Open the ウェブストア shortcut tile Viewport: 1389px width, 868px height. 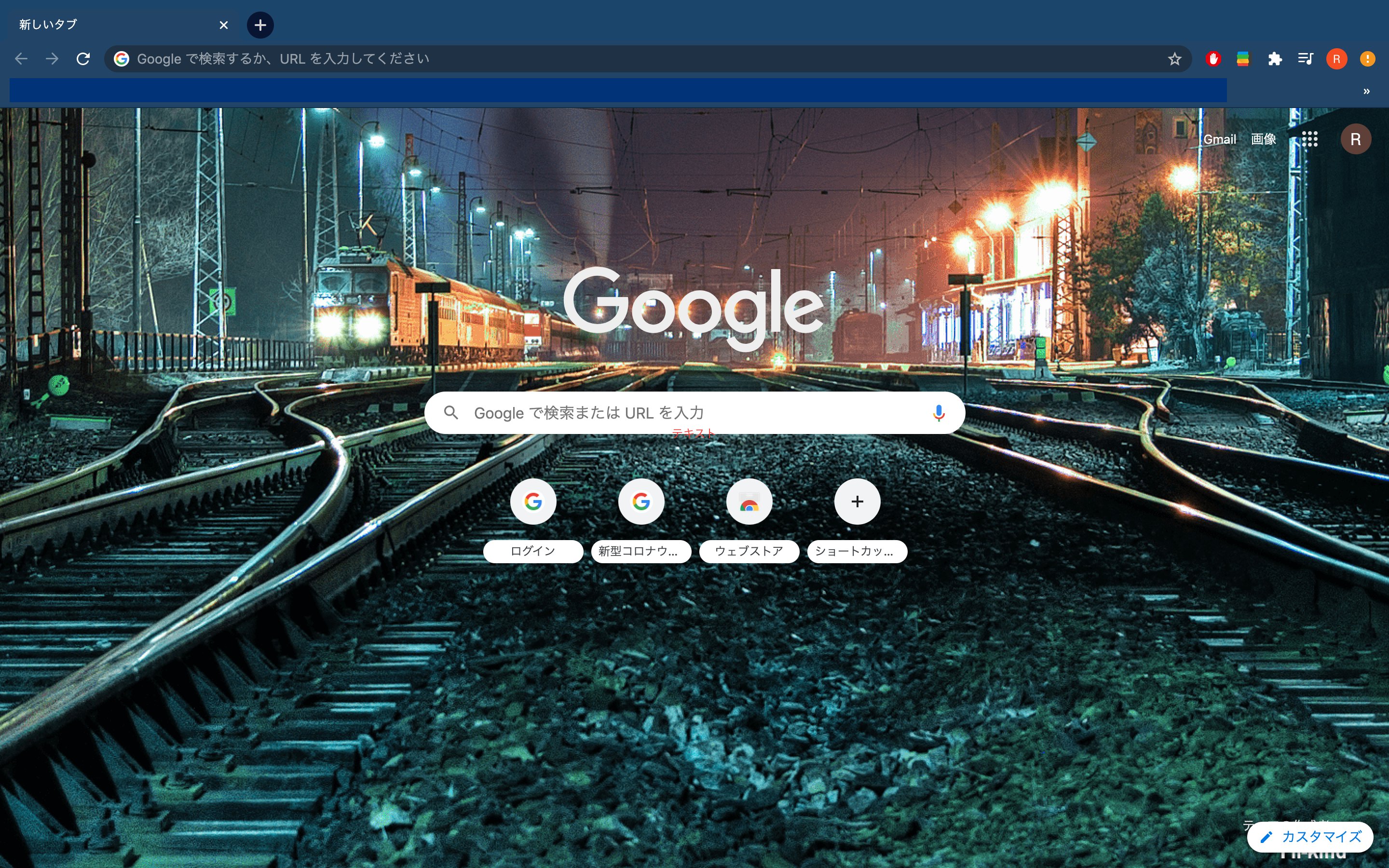pos(749,501)
